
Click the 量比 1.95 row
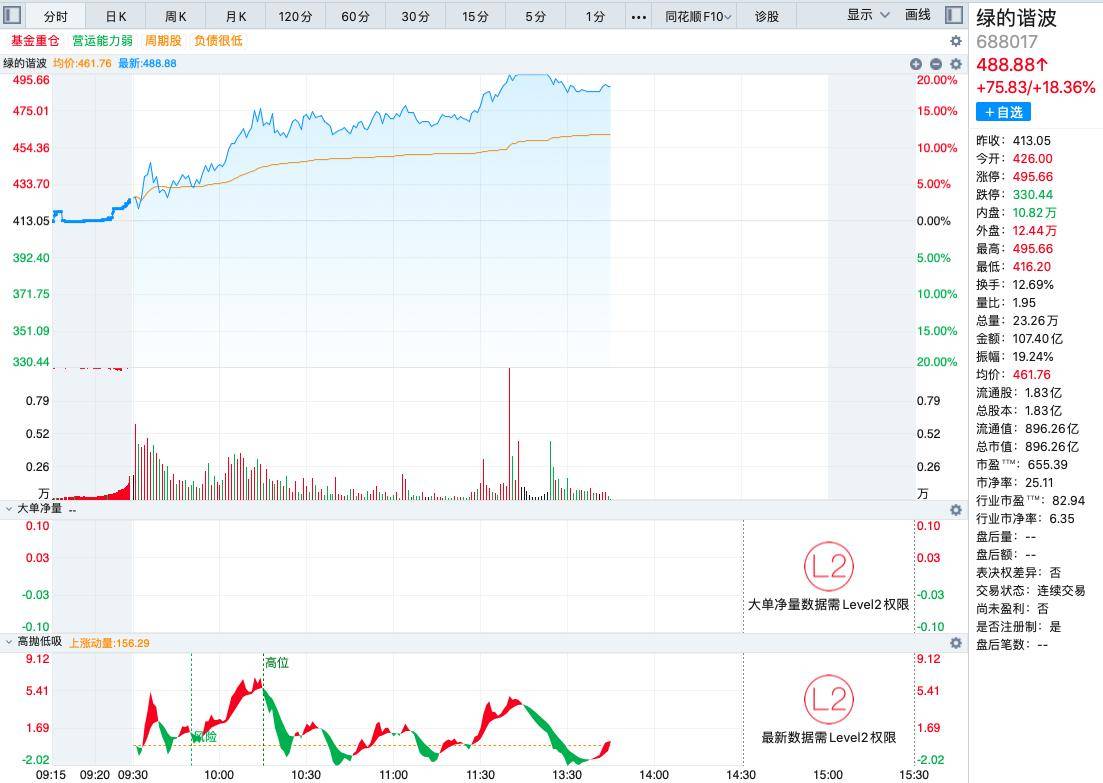click(1006, 303)
